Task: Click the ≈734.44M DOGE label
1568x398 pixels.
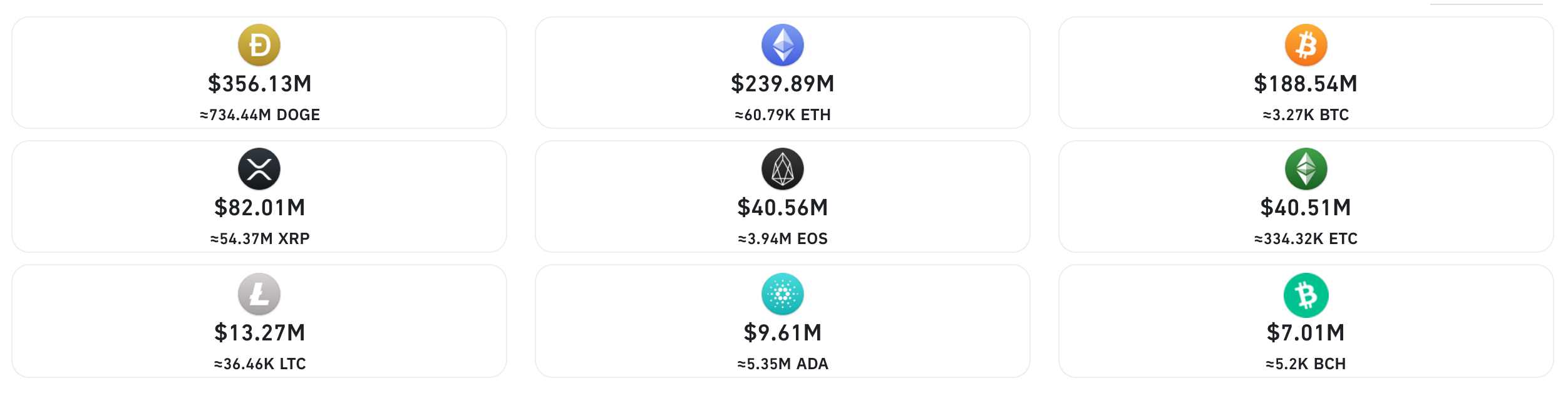Action: click(260, 115)
